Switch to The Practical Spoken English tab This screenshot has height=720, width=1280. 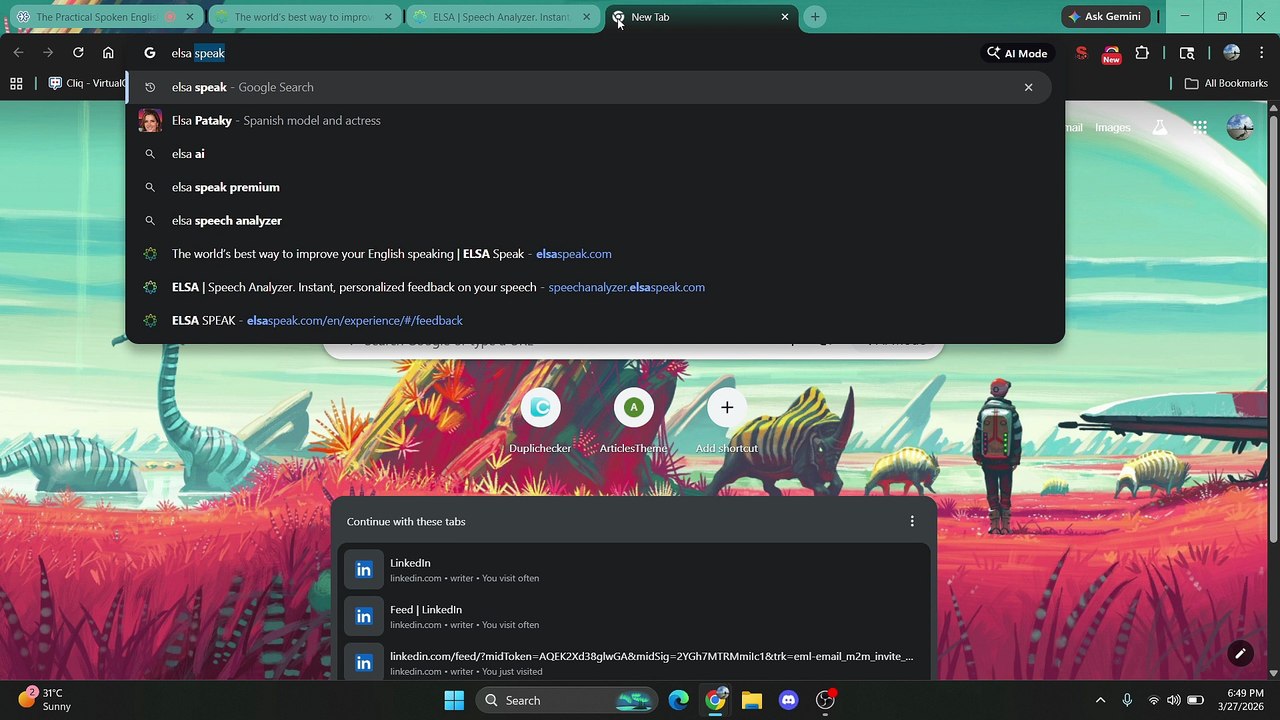coord(105,17)
